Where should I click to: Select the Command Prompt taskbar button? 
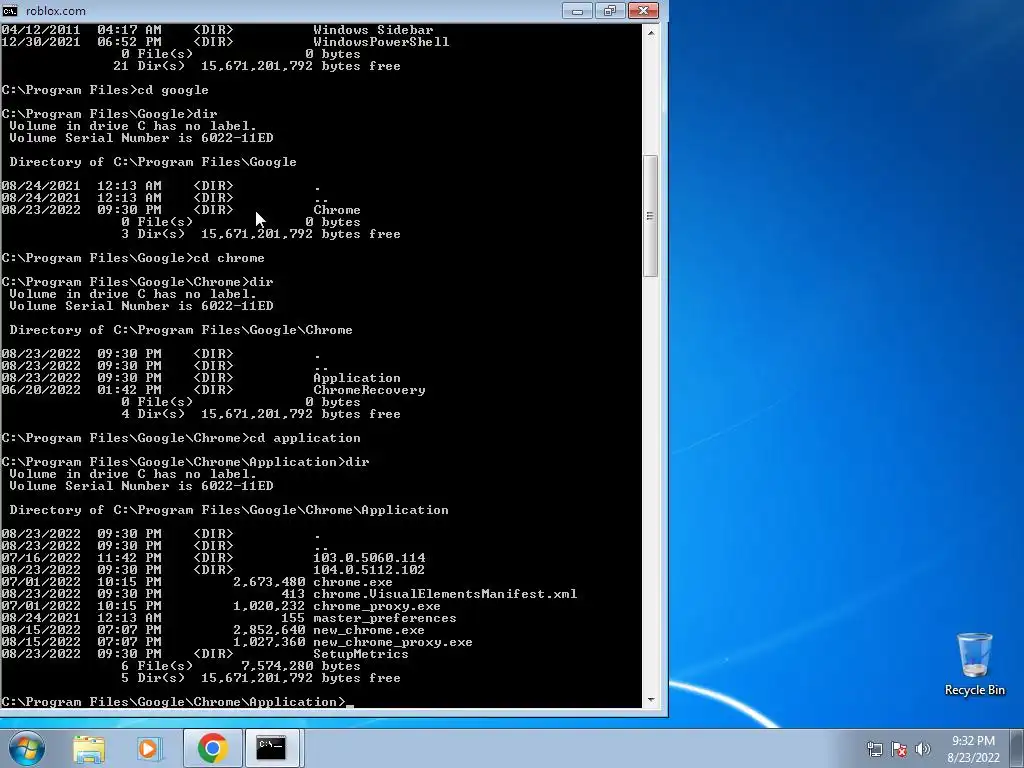click(271, 748)
